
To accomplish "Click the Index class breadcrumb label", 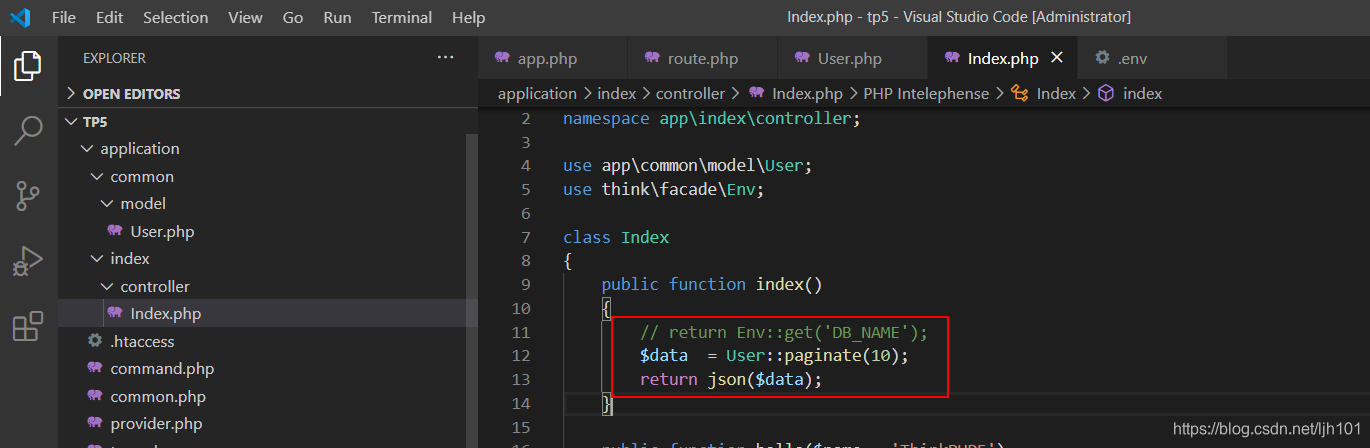I will tap(1056, 93).
